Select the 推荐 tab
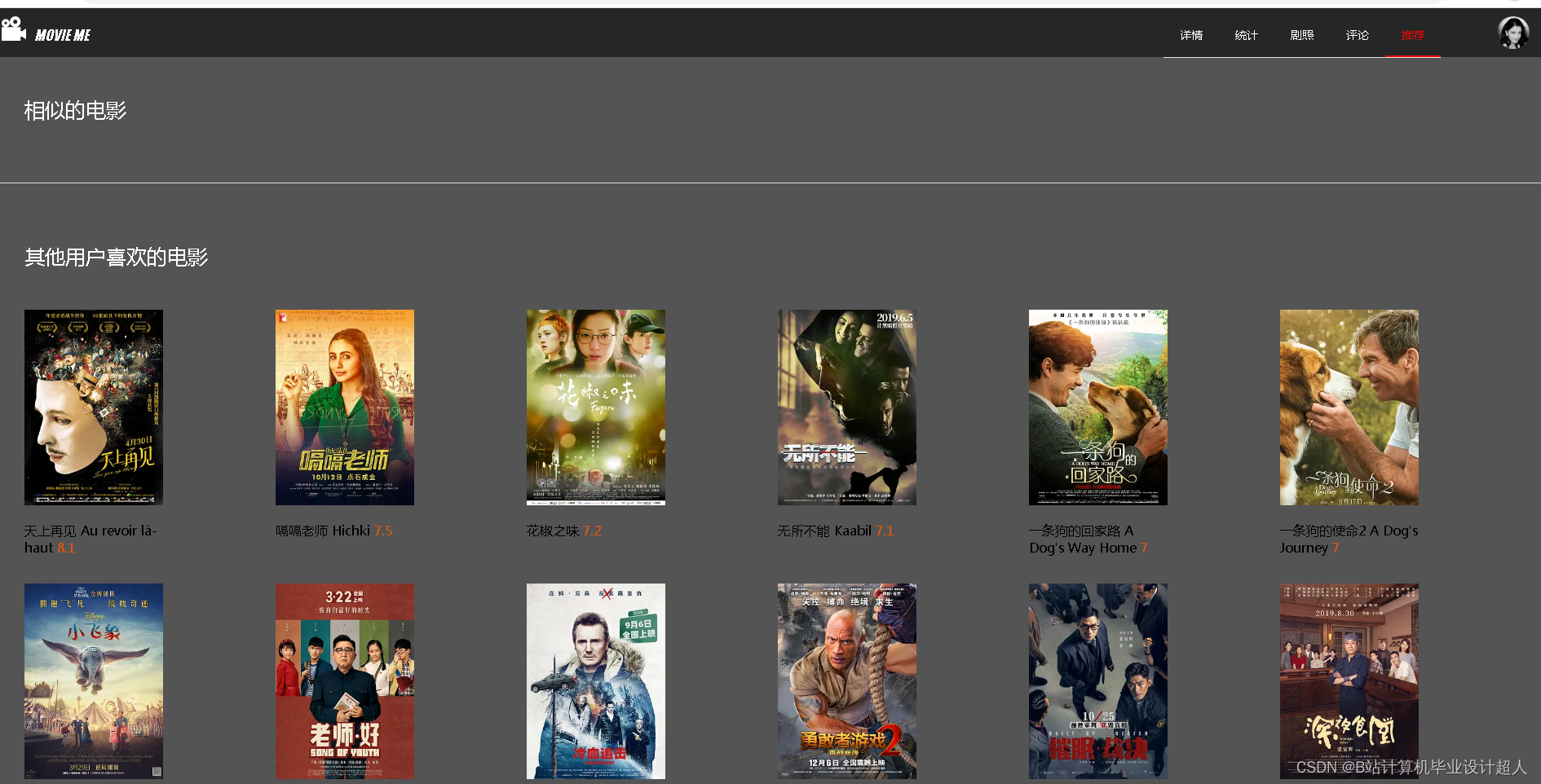This screenshot has height=784, width=1541. 1412,35
